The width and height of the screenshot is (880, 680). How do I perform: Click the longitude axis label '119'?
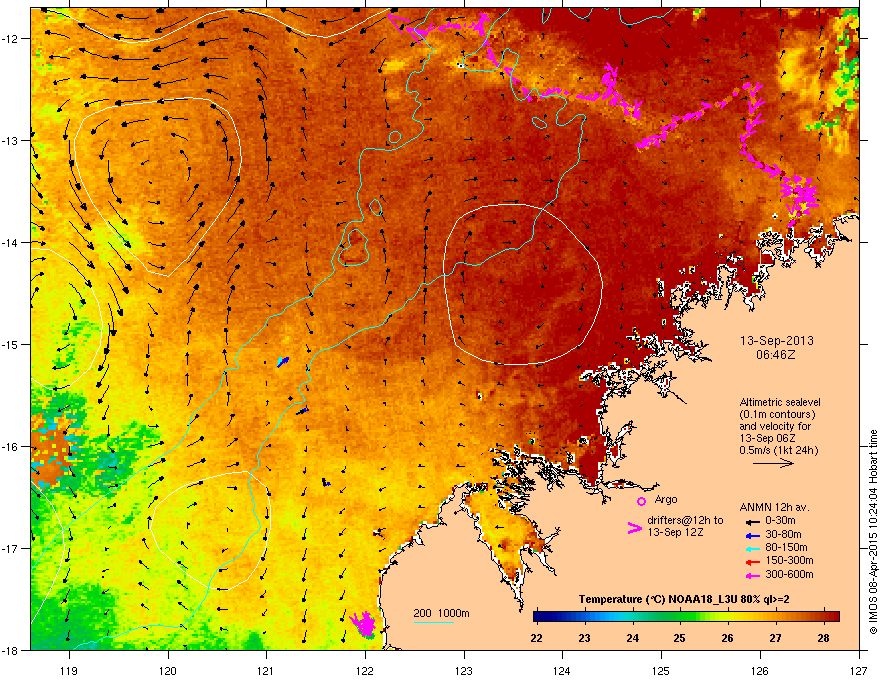(69, 670)
